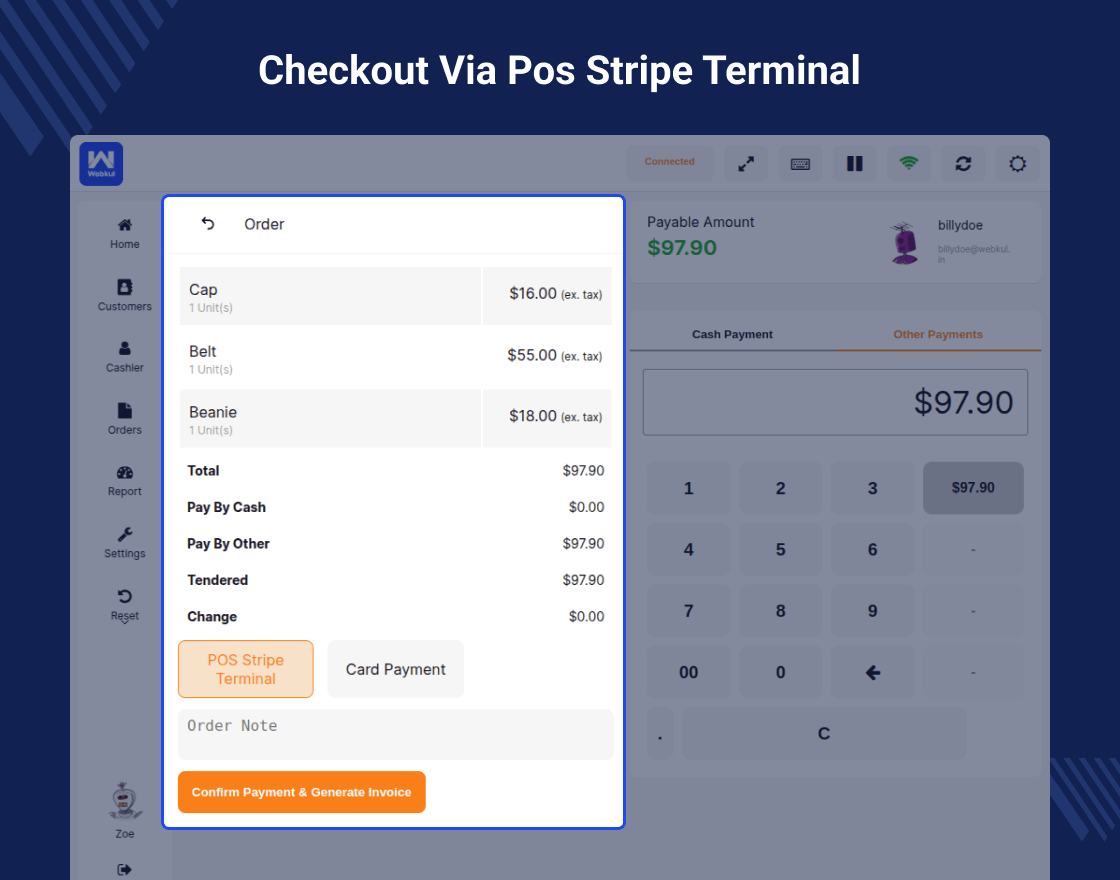Open fullscreen mode from top toolbar
The height and width of the screenshot is (880, 1120).
click(746, 163)
